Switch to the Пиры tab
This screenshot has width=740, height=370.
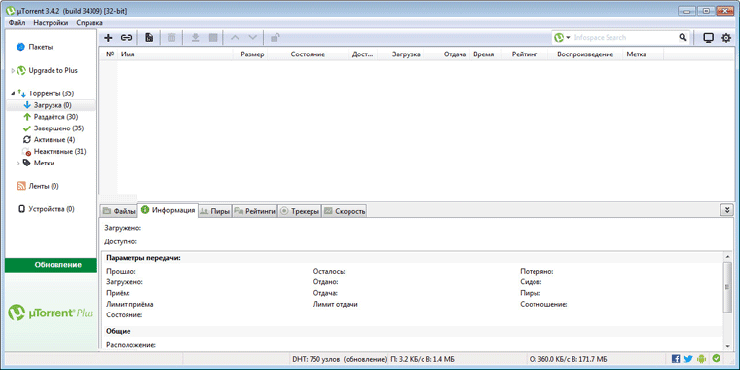(x=215, y=211)
